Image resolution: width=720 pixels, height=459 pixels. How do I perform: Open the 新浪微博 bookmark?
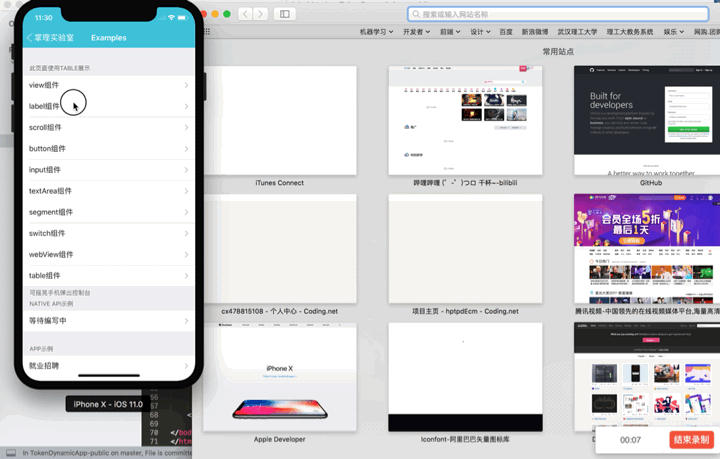(535, 32)
